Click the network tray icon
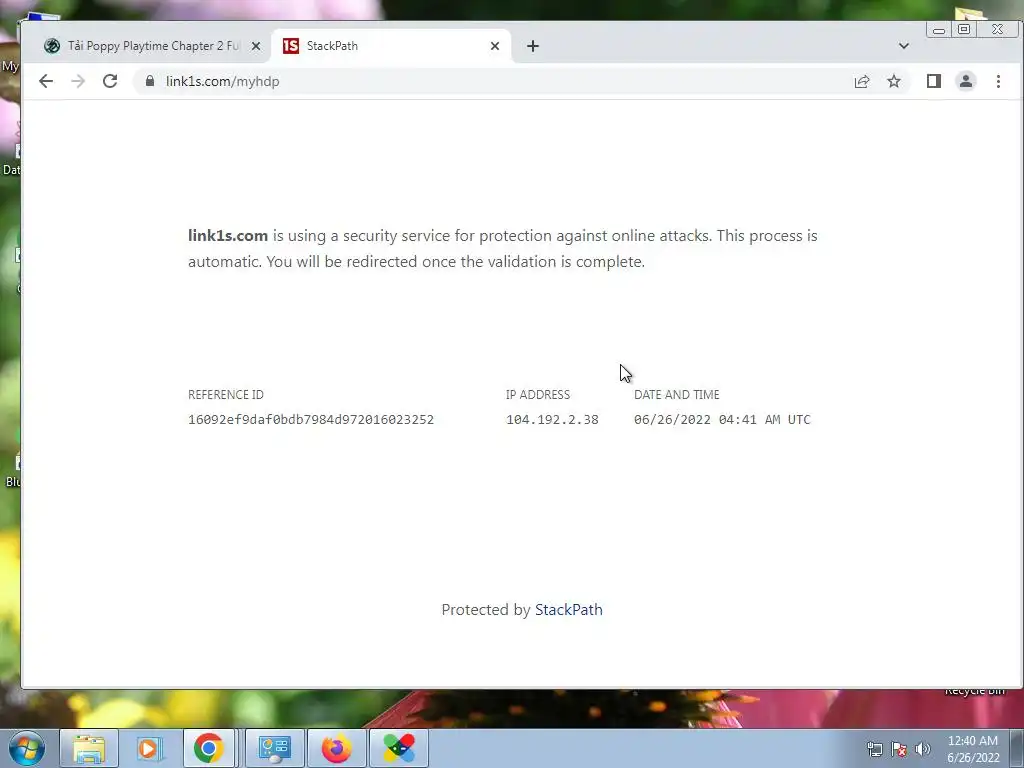Viewport: 1024px width, 768px height. [x=874, y=749]
